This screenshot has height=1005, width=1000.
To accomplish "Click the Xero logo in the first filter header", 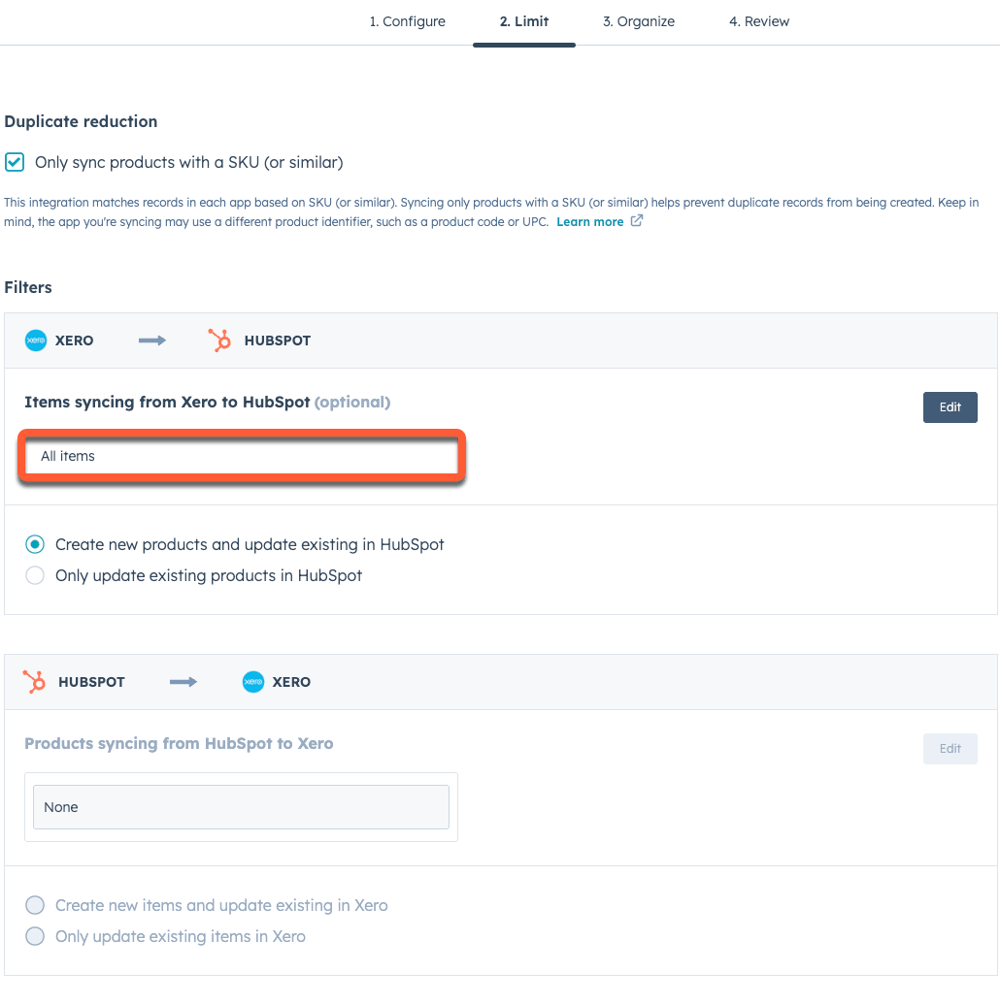I will point(36,340).
